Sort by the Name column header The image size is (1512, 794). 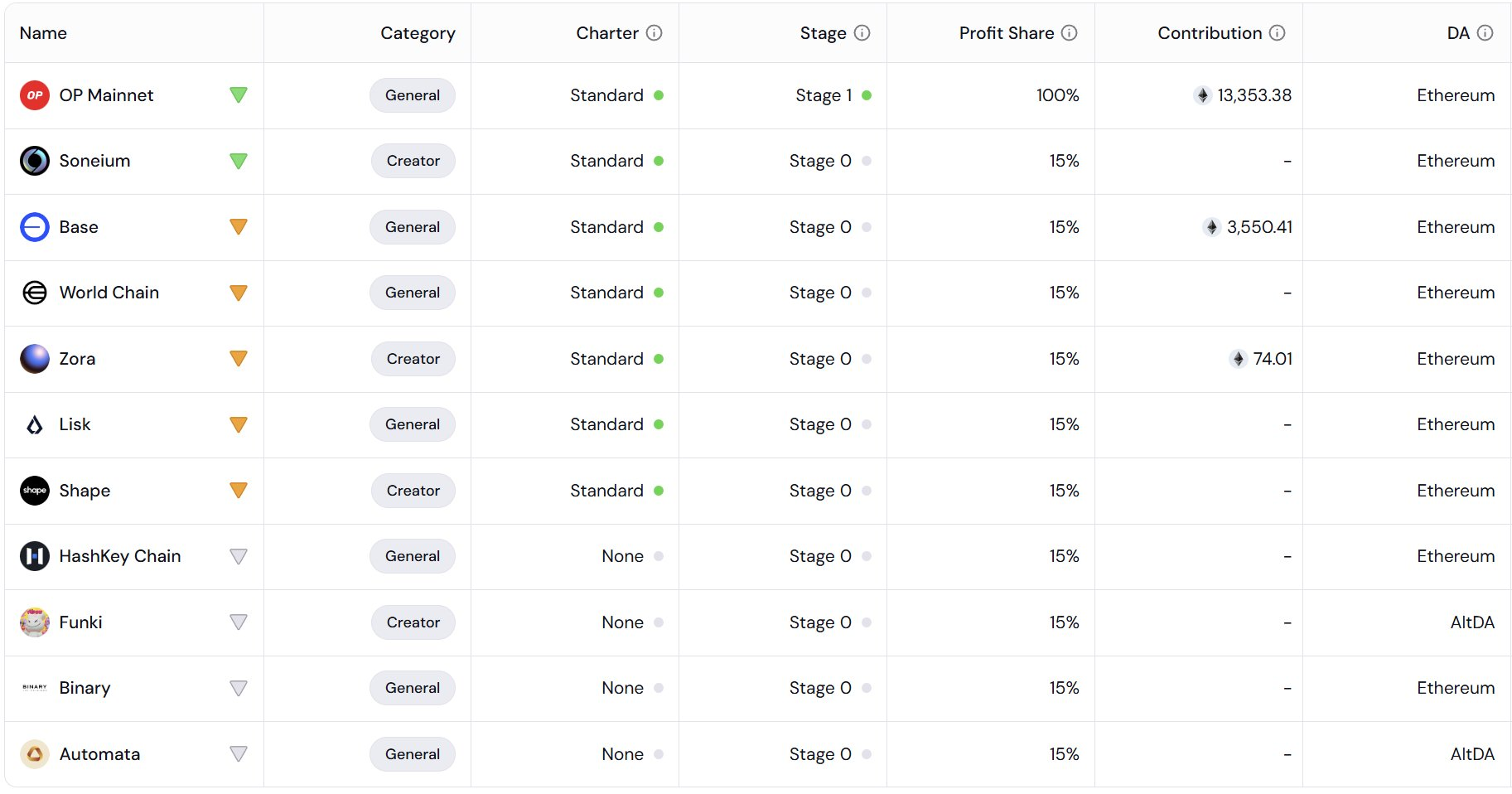tap(43, 33)
